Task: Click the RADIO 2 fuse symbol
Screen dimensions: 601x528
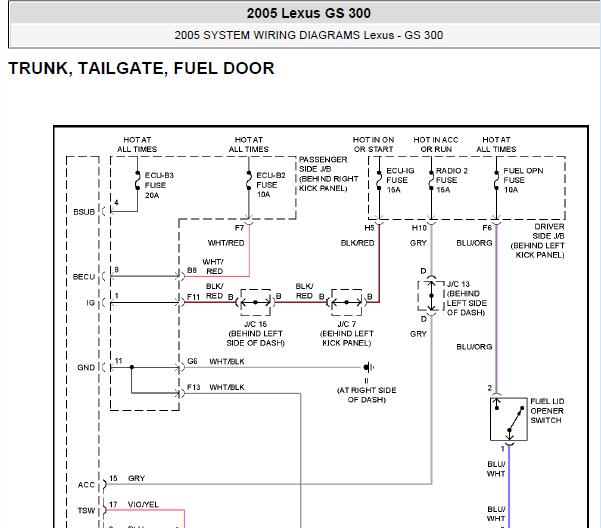Action: point(431,178)
